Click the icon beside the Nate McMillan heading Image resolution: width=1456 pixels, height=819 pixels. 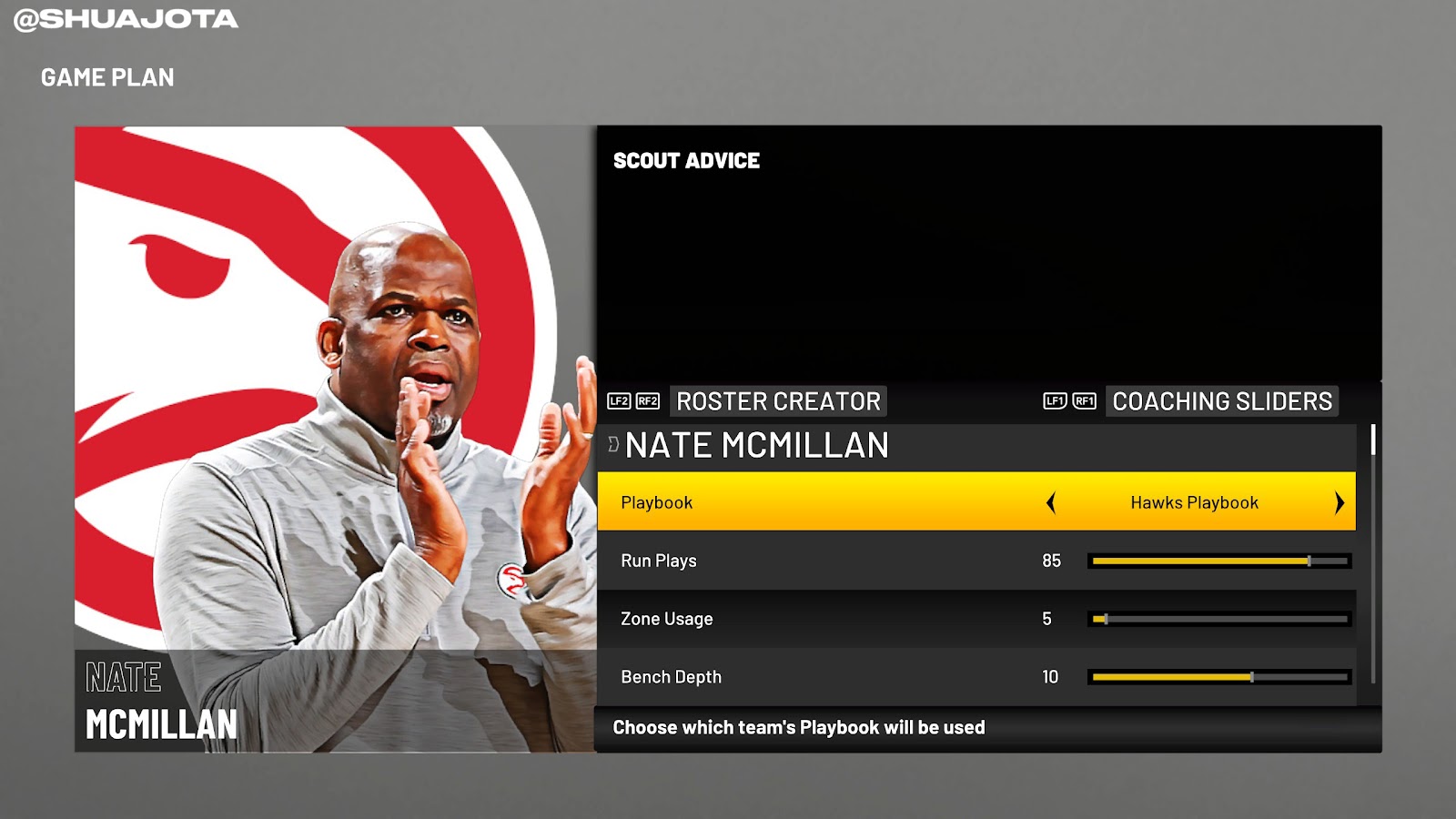[x=613, y=445]
